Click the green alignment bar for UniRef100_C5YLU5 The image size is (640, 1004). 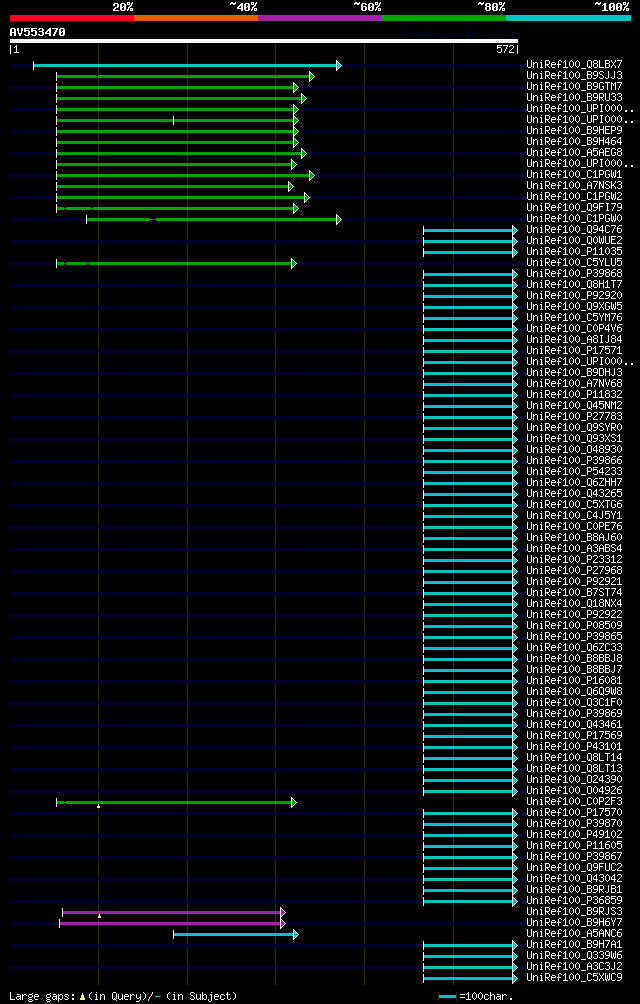176,263
